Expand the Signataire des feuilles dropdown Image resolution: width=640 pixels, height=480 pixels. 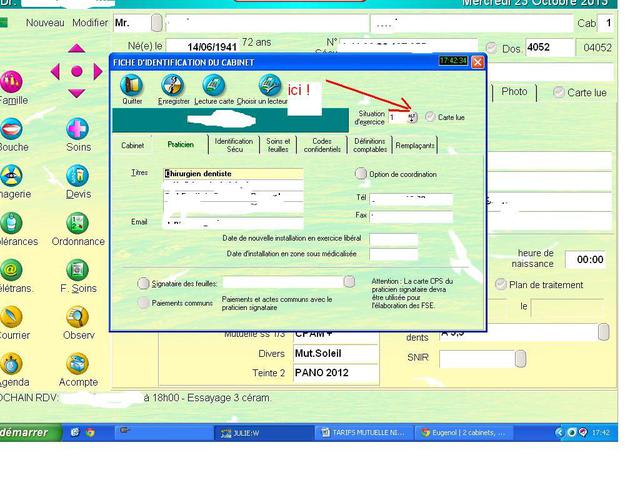click(x=348, y=283)
